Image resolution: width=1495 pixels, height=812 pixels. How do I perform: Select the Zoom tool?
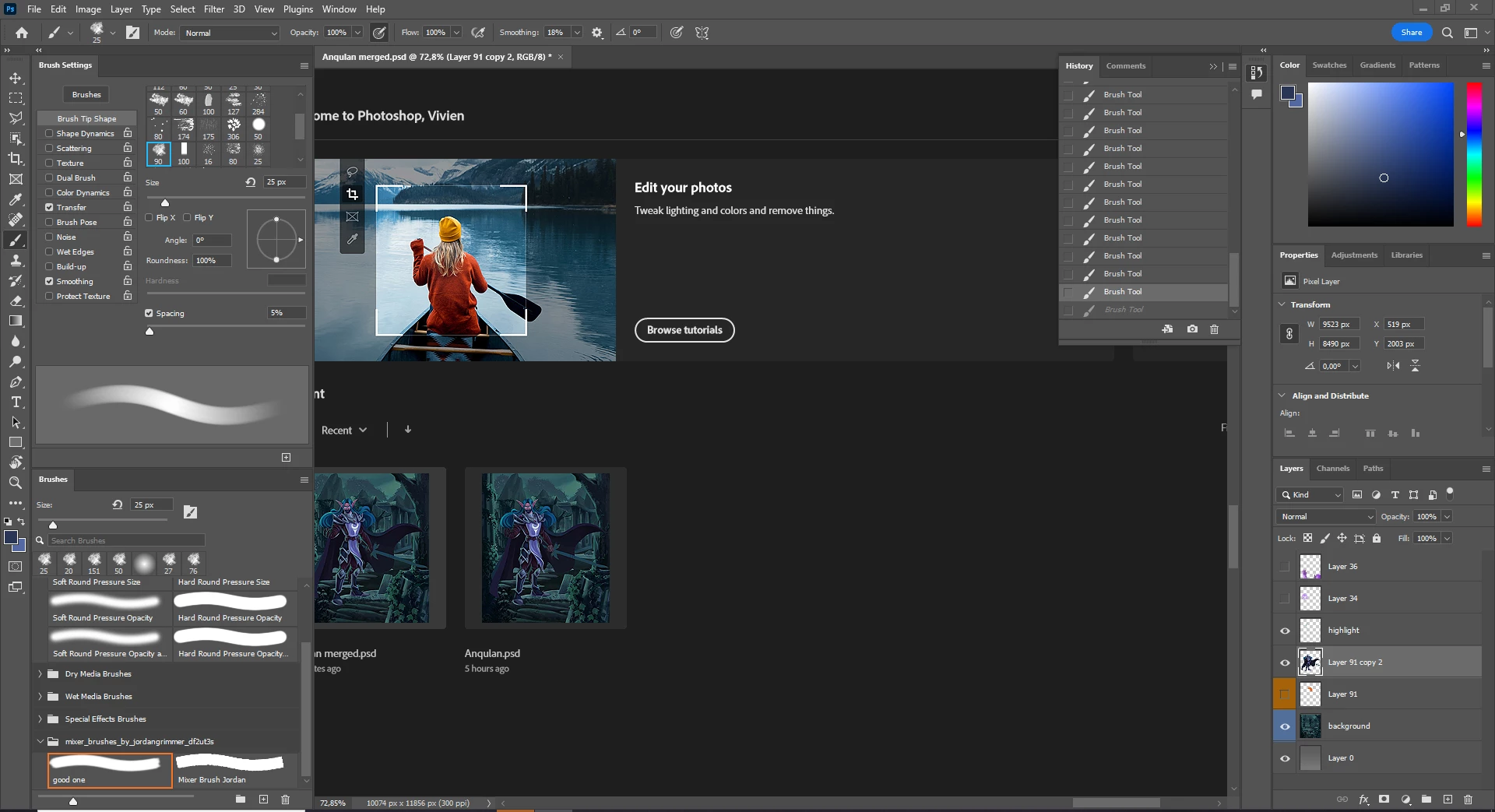[x=16, y=483]
